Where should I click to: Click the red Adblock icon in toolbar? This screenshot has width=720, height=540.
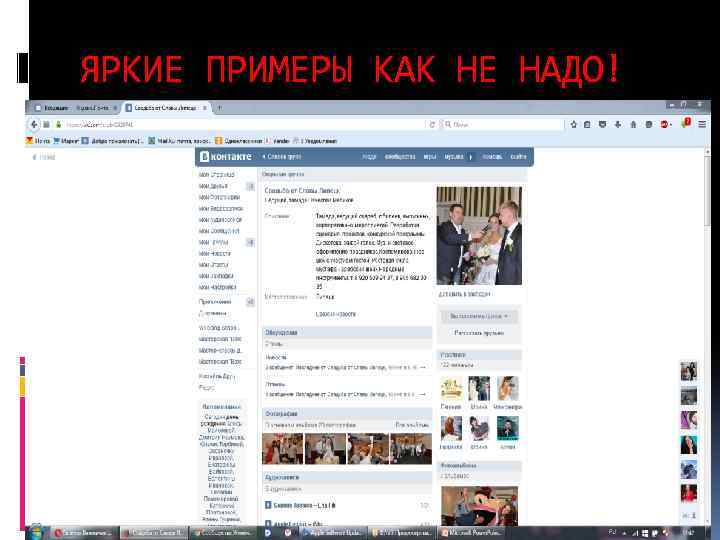[x=665, y=124]
